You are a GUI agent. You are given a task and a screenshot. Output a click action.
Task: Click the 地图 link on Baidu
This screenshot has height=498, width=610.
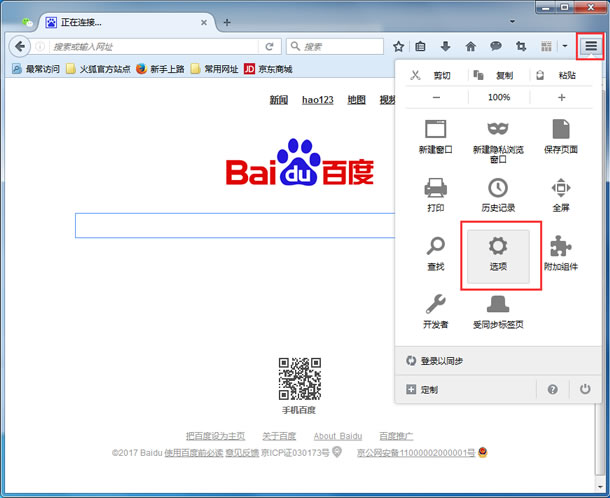coord(356,100)
